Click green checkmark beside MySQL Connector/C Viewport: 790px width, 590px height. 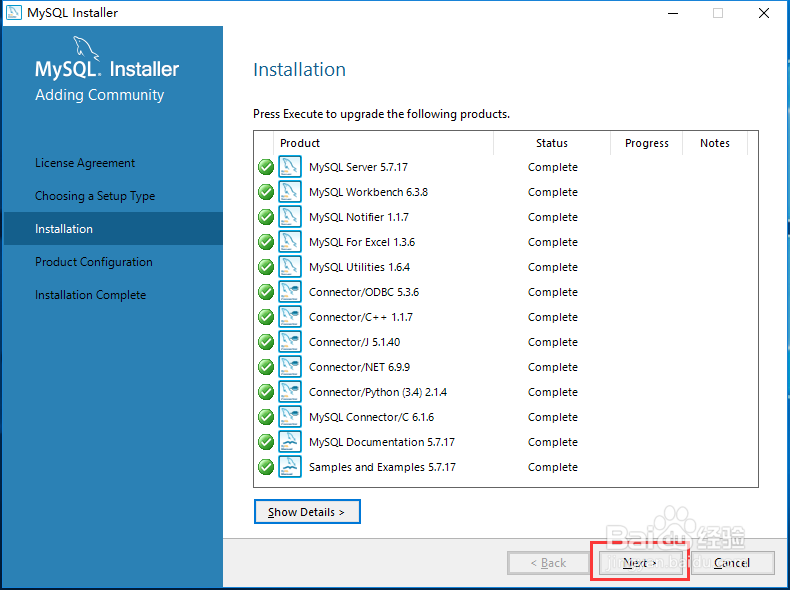[x=266, y=417]
